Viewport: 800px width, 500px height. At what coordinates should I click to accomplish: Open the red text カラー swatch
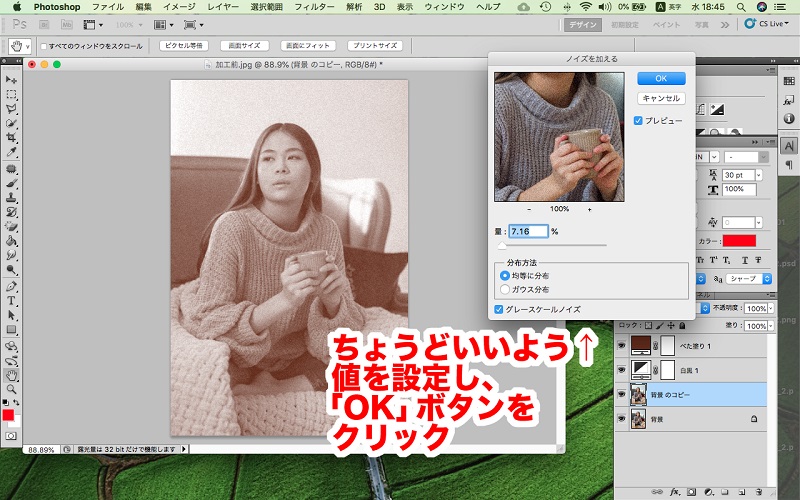739,241
